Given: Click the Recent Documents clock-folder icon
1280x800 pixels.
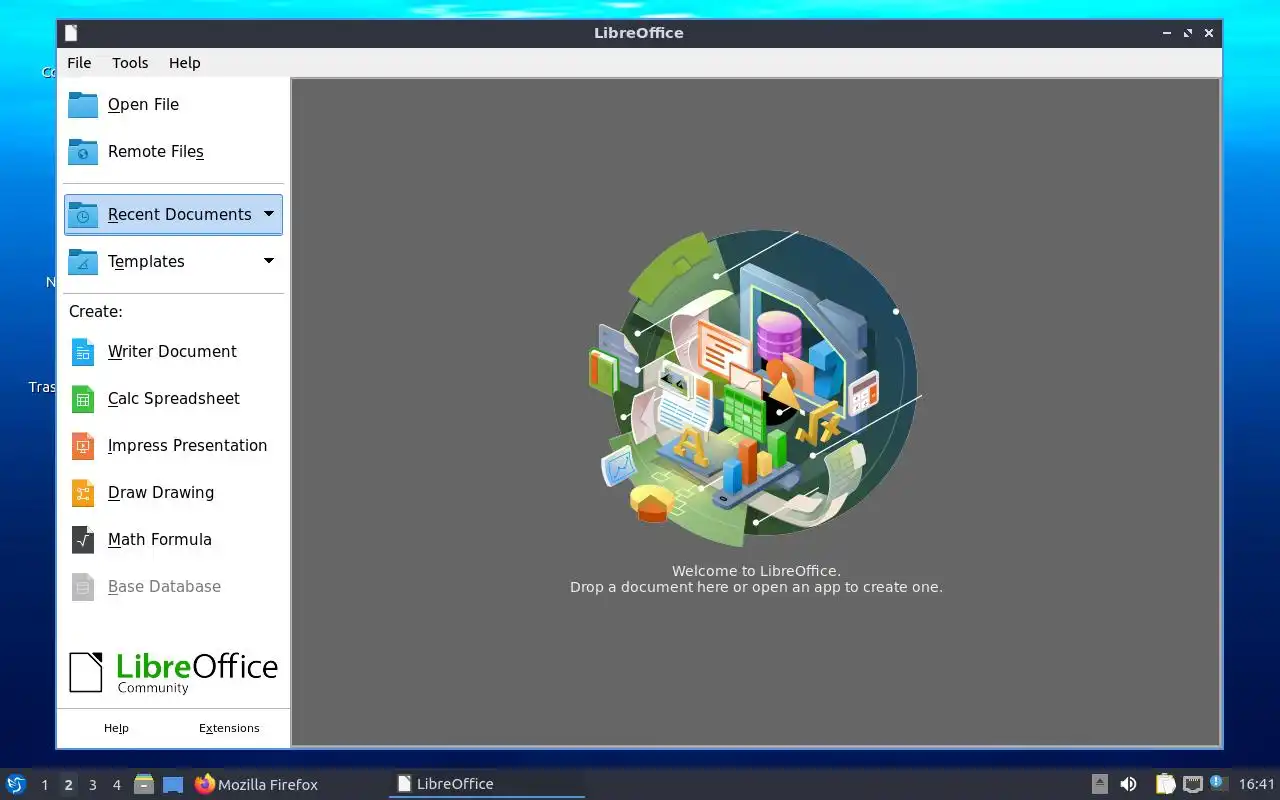Looking at the screenshot, I should click(x=83, y=214).
